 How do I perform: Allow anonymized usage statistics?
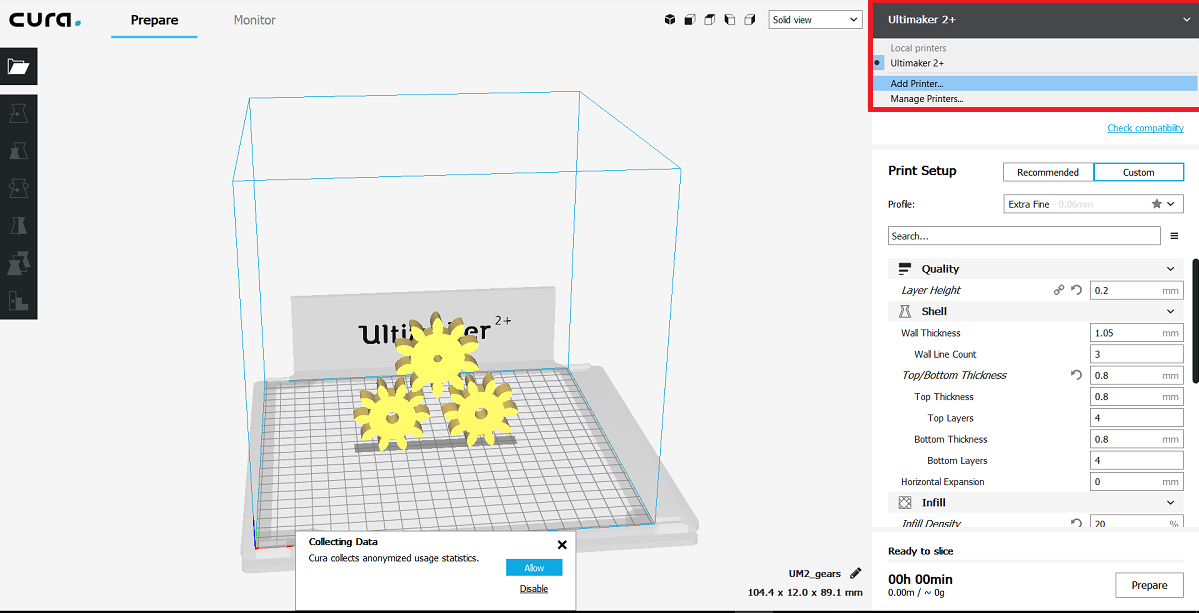[x=534, y=568]
